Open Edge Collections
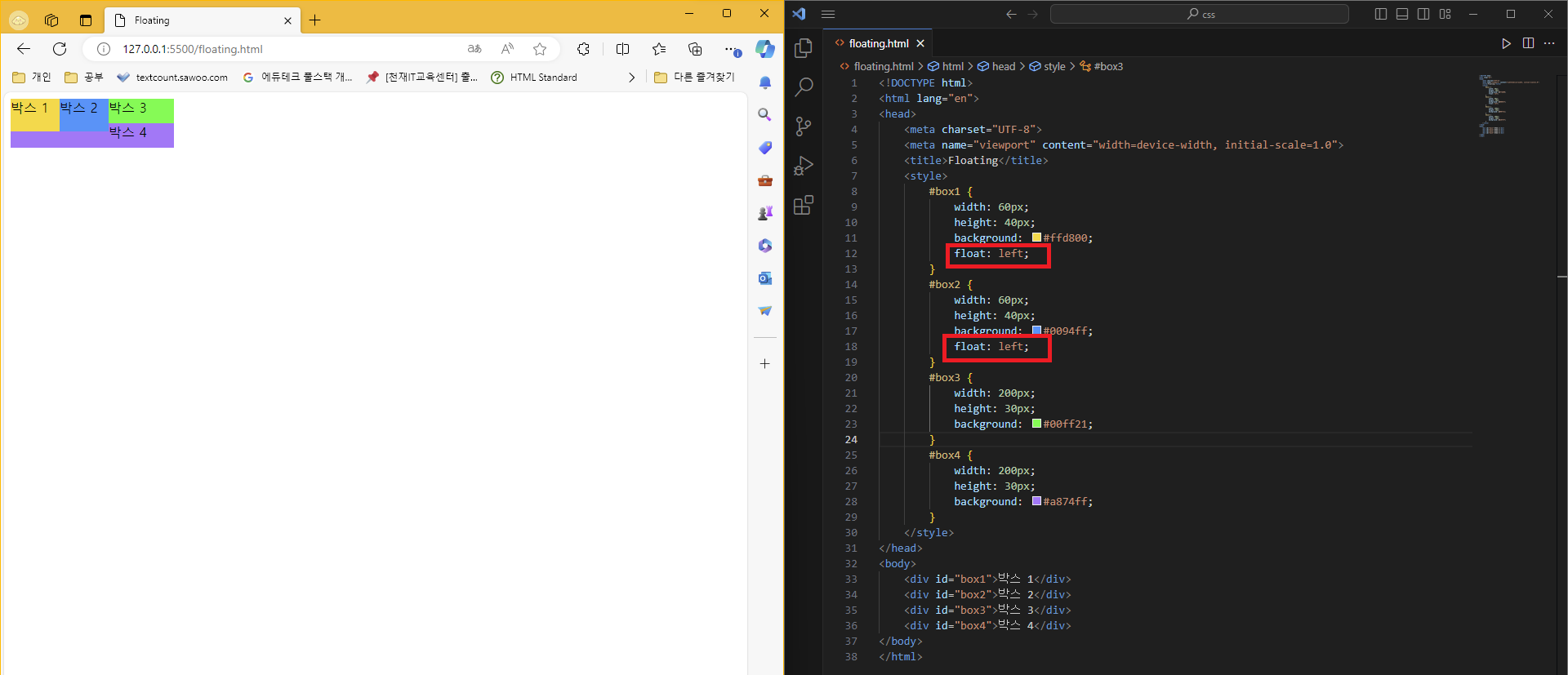The image size is (1568, 675). pos(695,49)
